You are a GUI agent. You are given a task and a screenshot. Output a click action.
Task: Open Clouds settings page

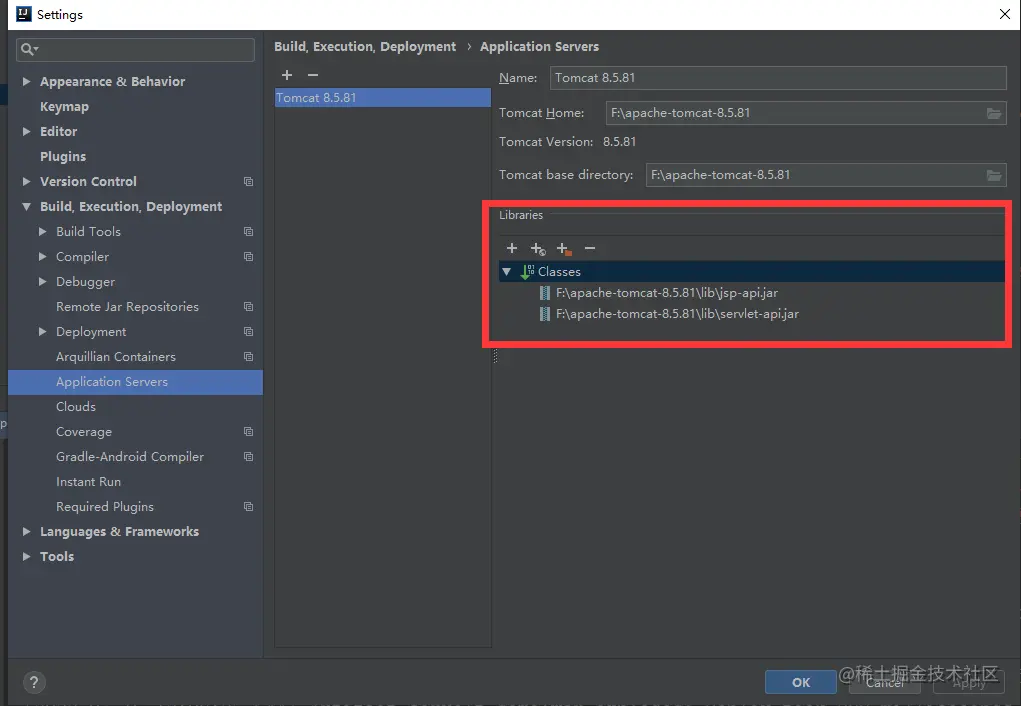76,407
